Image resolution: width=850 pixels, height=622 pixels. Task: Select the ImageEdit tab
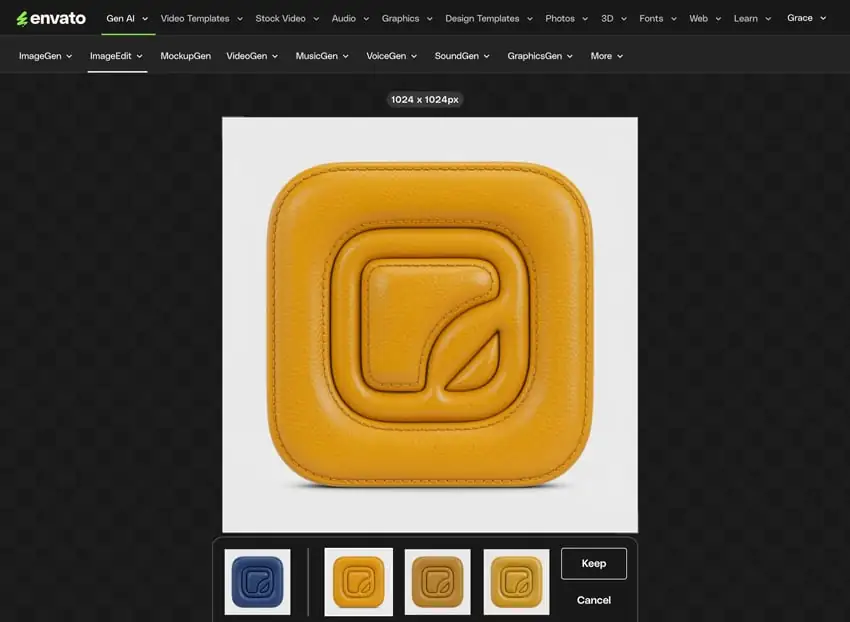111,56
